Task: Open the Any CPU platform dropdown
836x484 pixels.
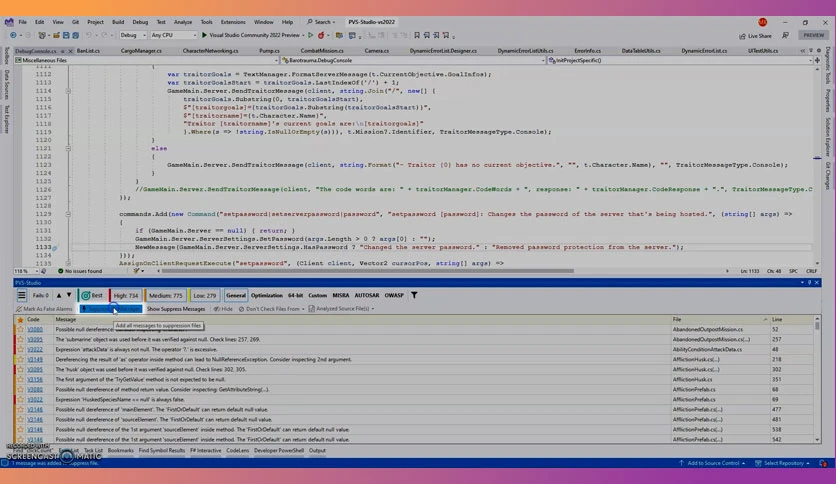Action: coord(174,35)
